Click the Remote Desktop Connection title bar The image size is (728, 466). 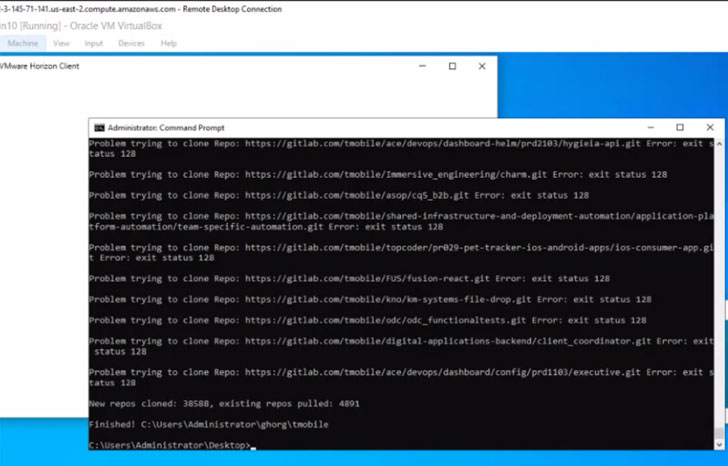tap(228, 9)
